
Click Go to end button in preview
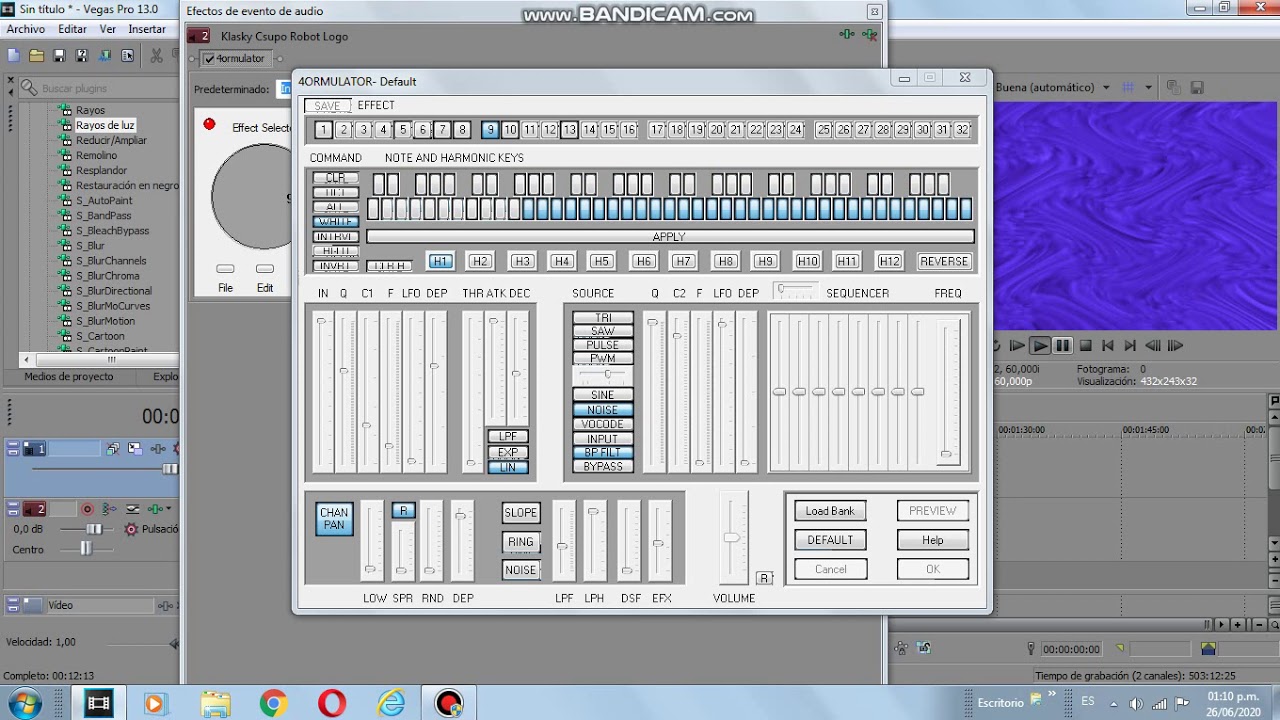coord(1129,346)
